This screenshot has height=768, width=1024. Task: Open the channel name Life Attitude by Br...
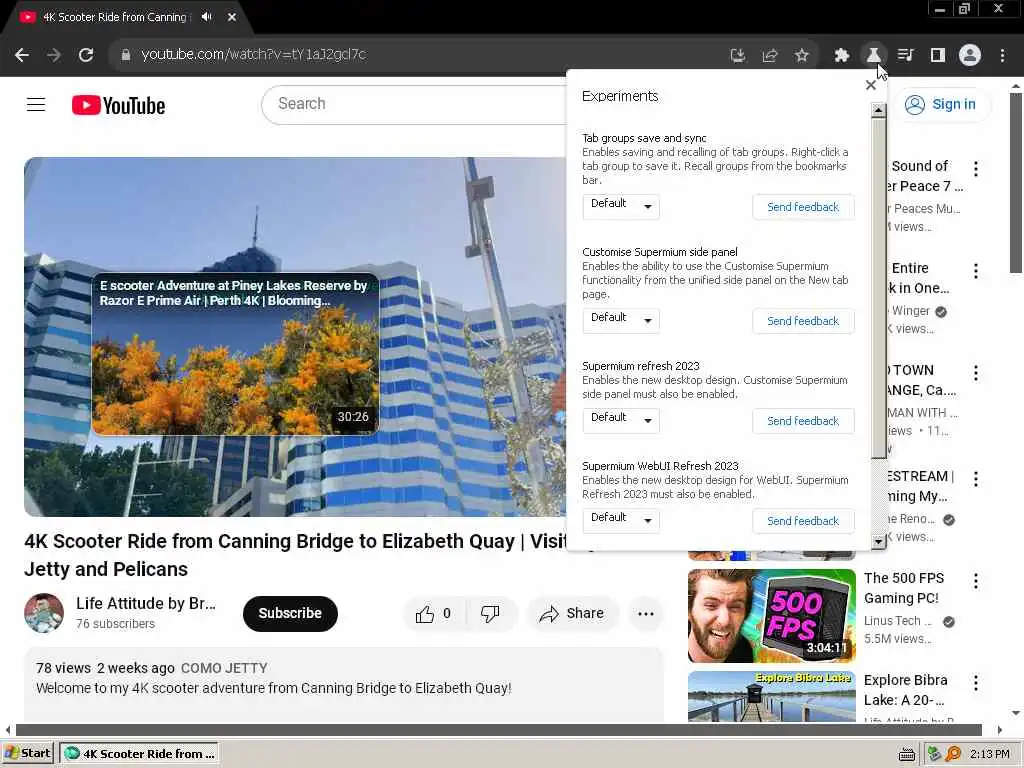pos(146,603)
